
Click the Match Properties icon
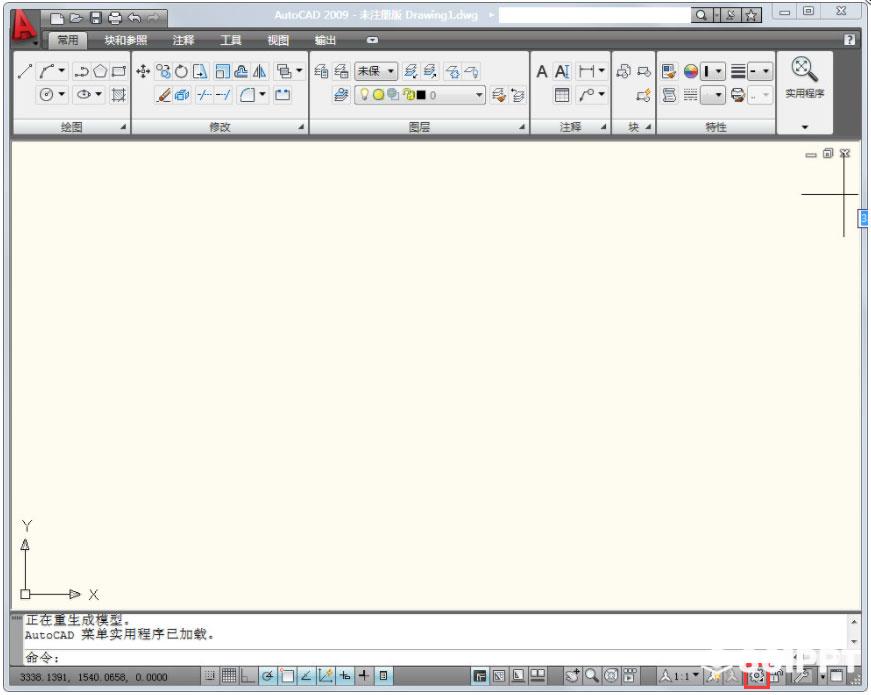coord(669,71)
